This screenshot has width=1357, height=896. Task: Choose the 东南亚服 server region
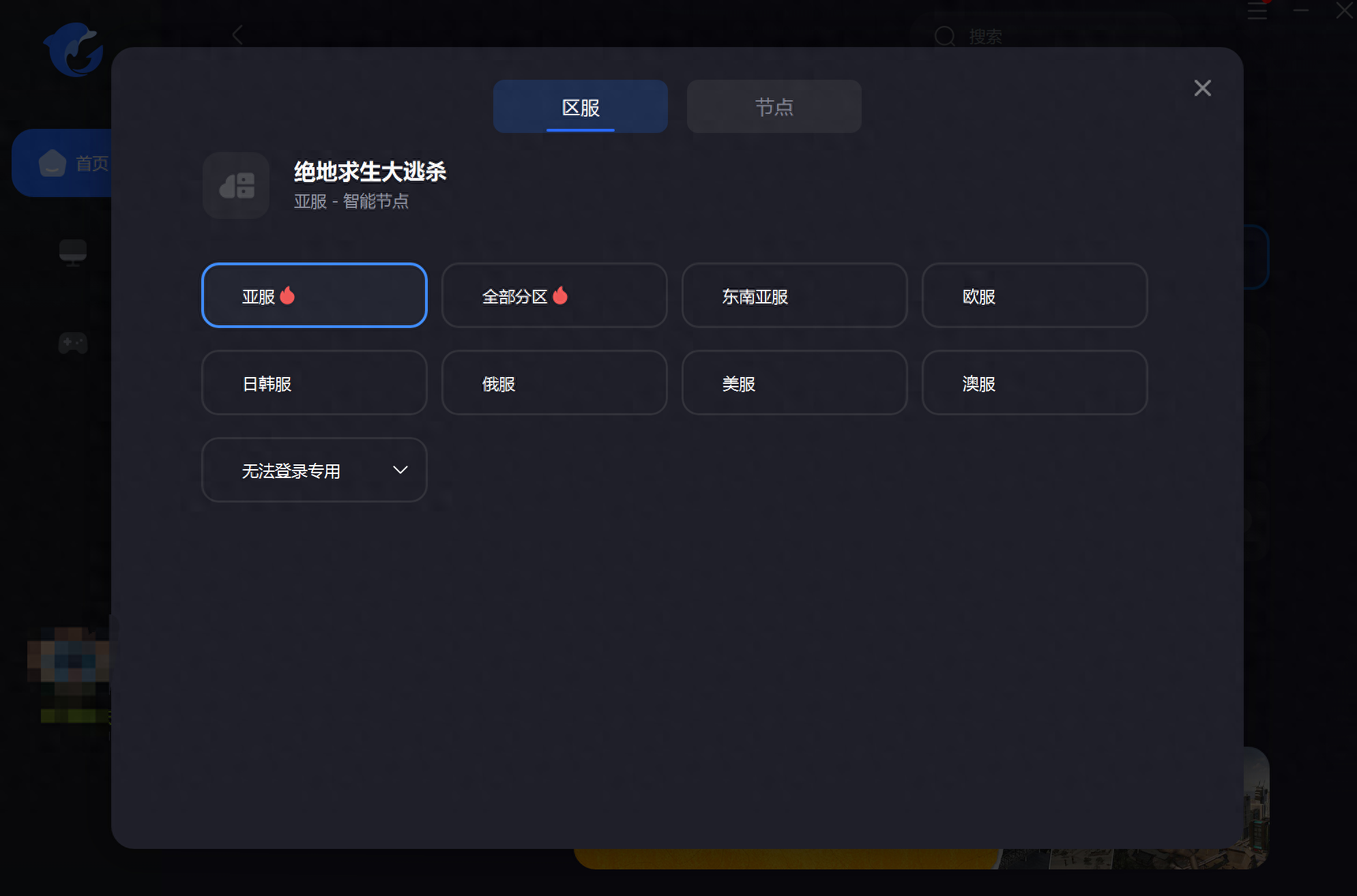click(795, 295)
